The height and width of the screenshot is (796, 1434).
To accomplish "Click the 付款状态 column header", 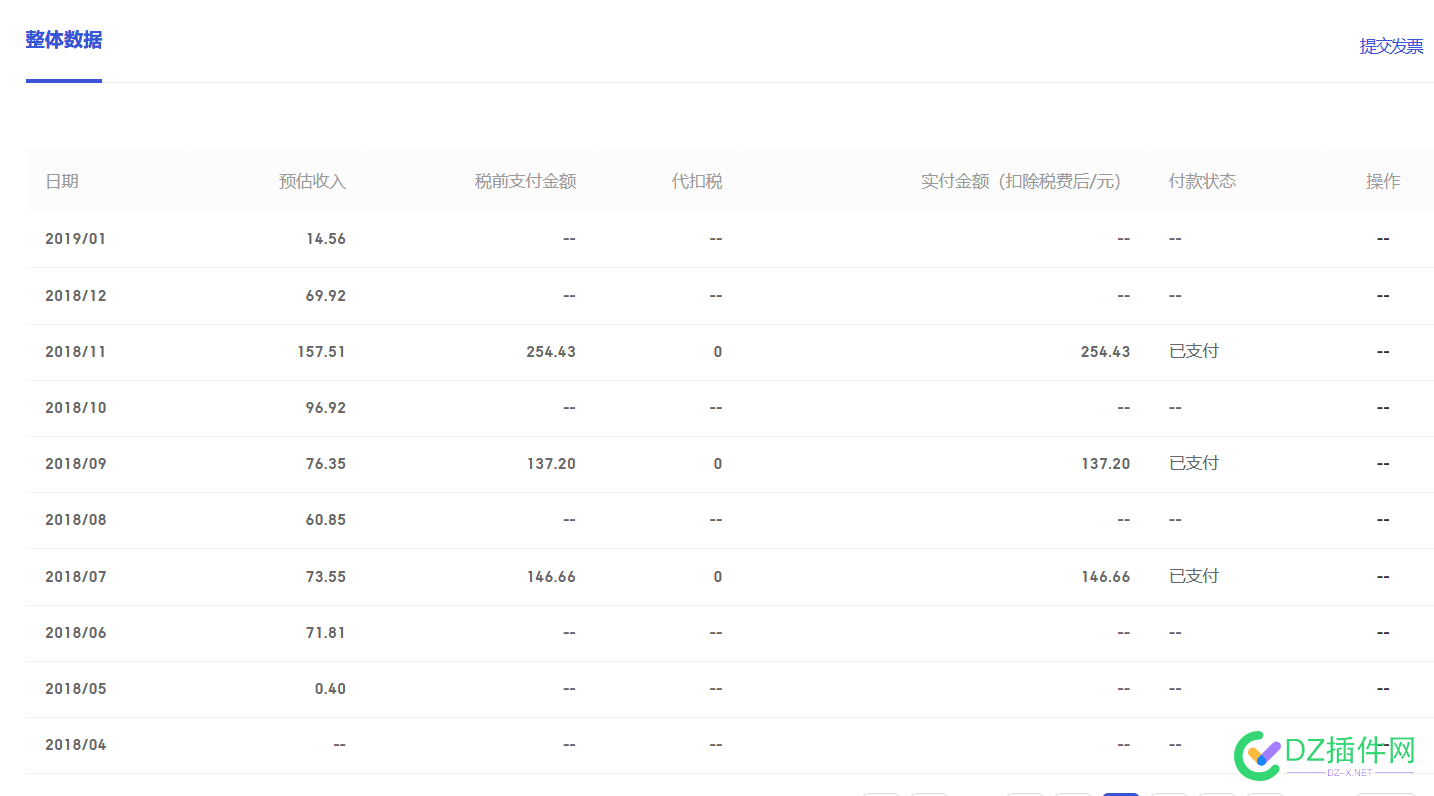I will click(x=1202, y=181).
